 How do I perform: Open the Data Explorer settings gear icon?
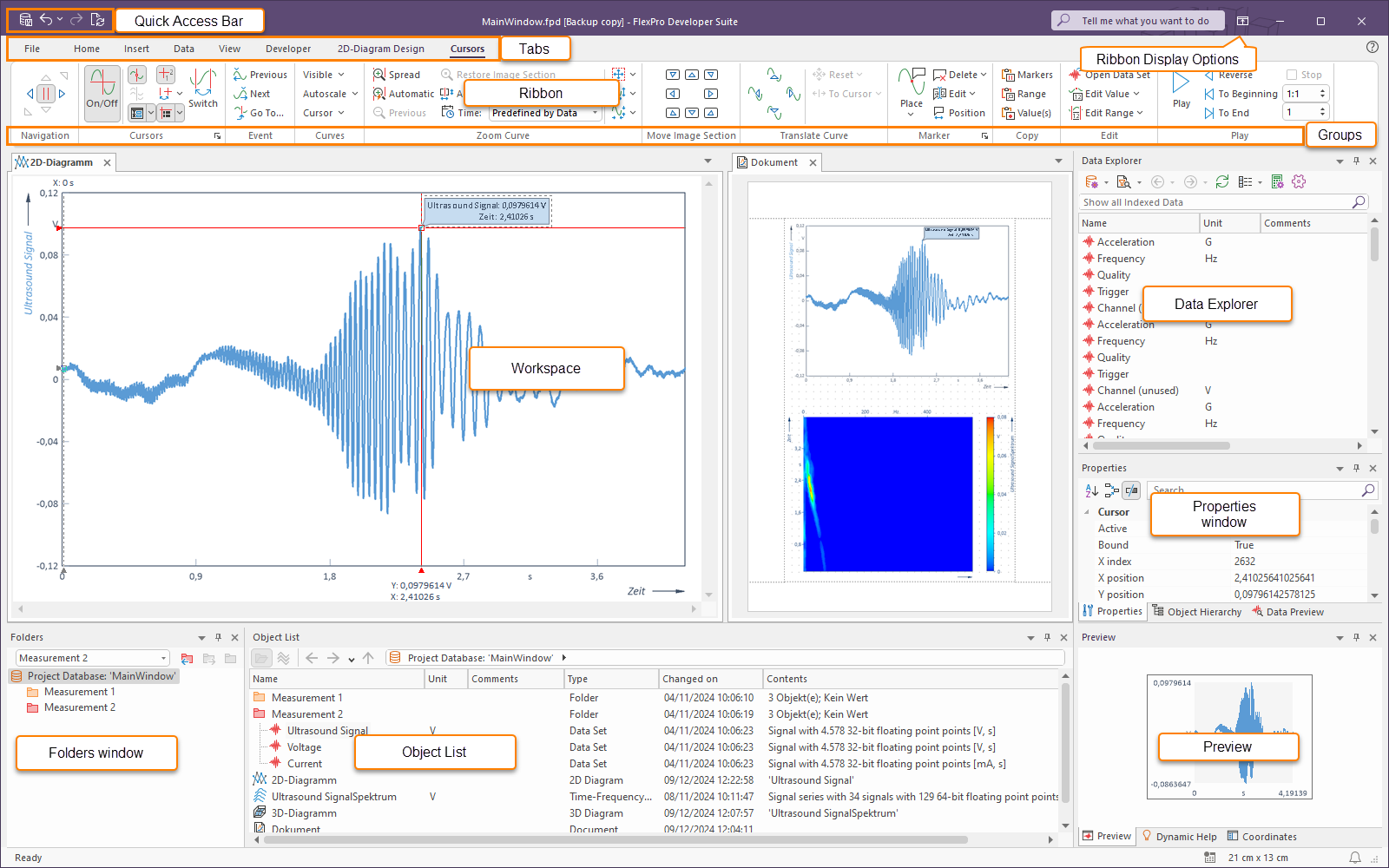point(1299,181)
